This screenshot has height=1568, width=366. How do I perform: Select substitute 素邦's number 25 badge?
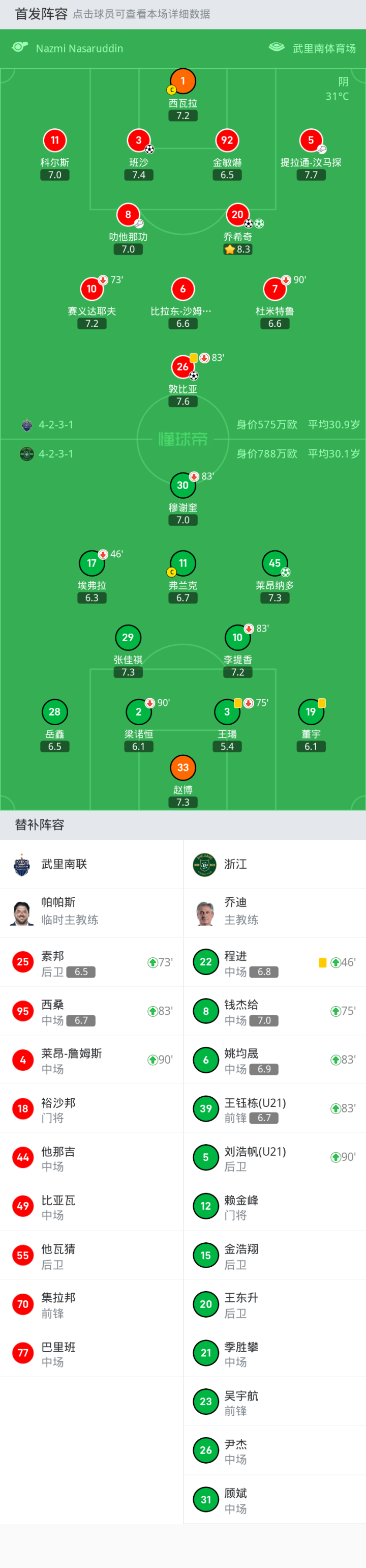[x=23, y=962]
